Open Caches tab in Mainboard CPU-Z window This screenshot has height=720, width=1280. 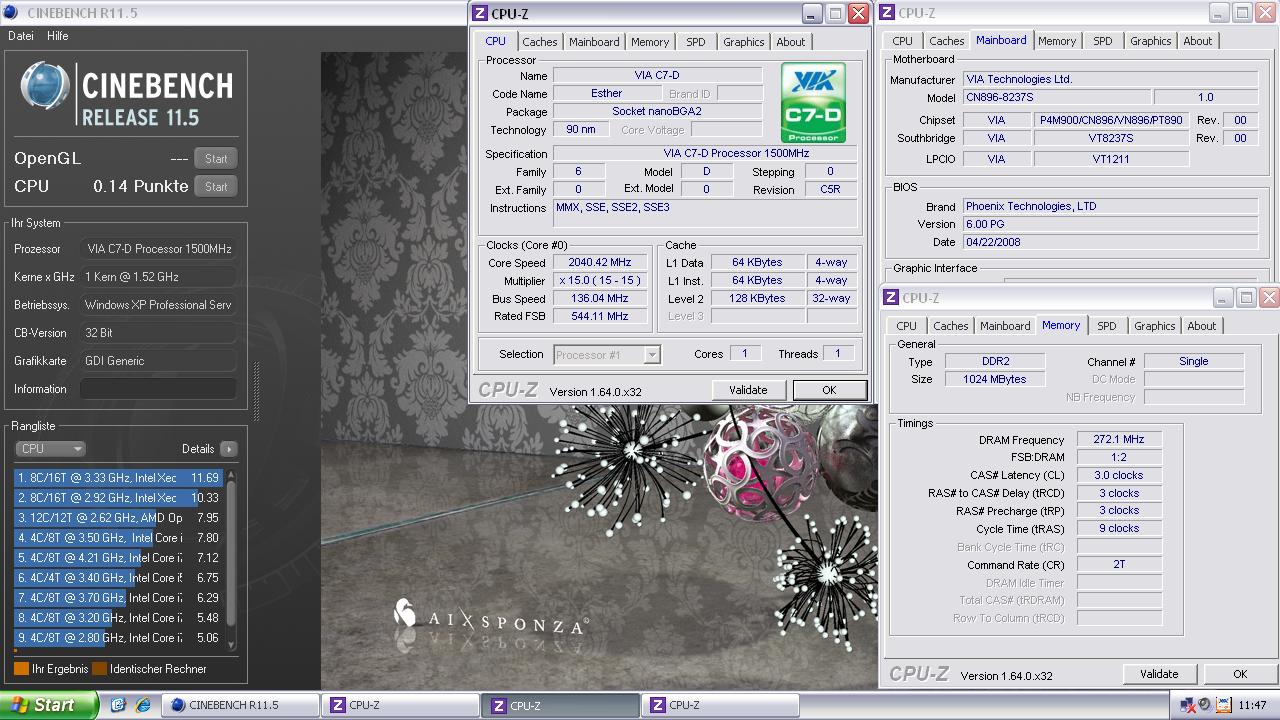947,41
